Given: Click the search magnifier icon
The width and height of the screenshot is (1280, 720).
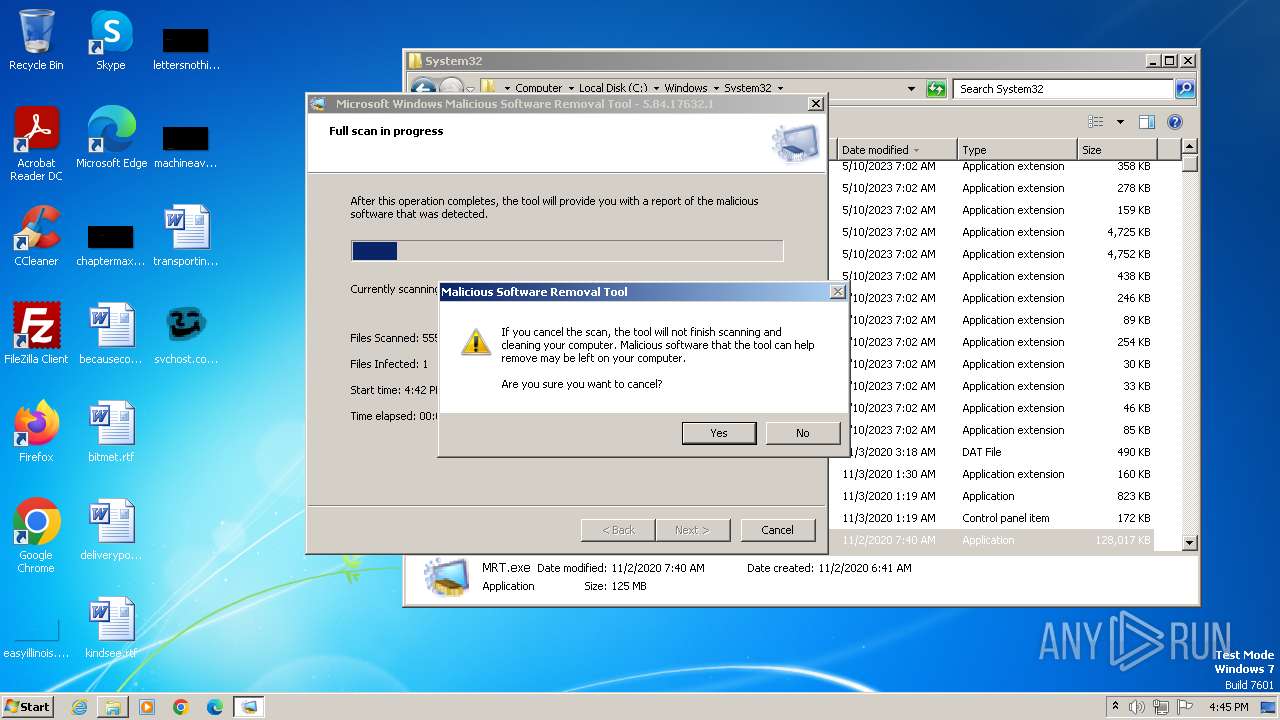Looking at the screenshot, I should click(x=1185, y=89).
